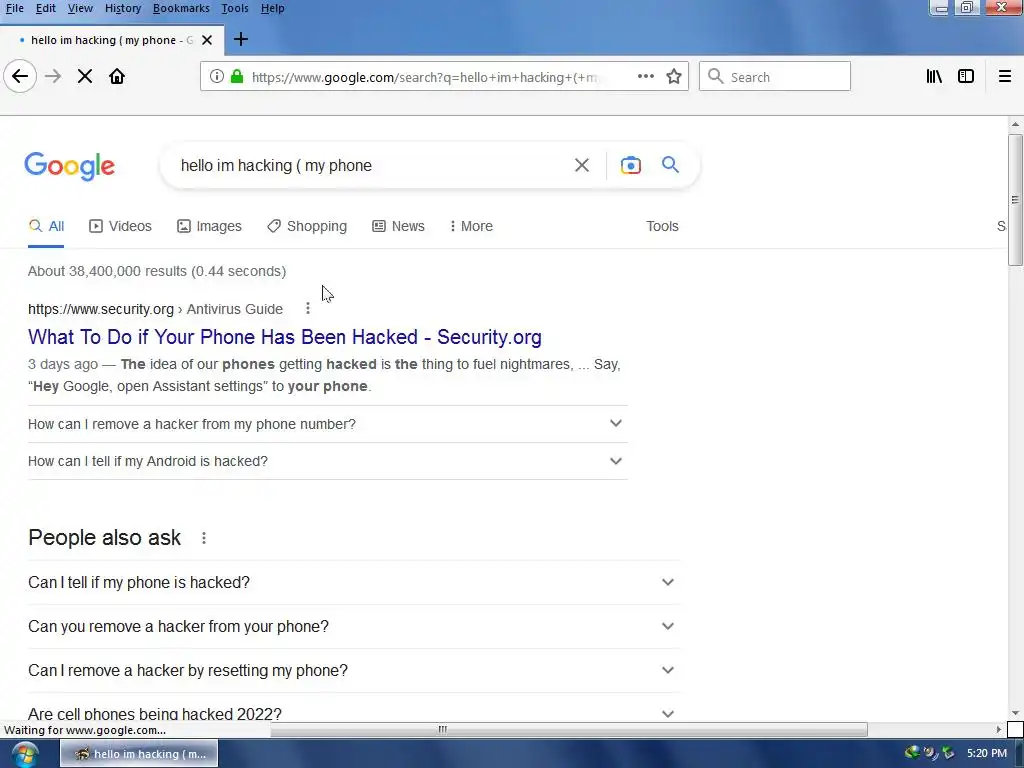The height and width of the screenshot is (768, 1024).
Task: Click the horizontal scrollbar right arrow
Action: tap(999, 729)
